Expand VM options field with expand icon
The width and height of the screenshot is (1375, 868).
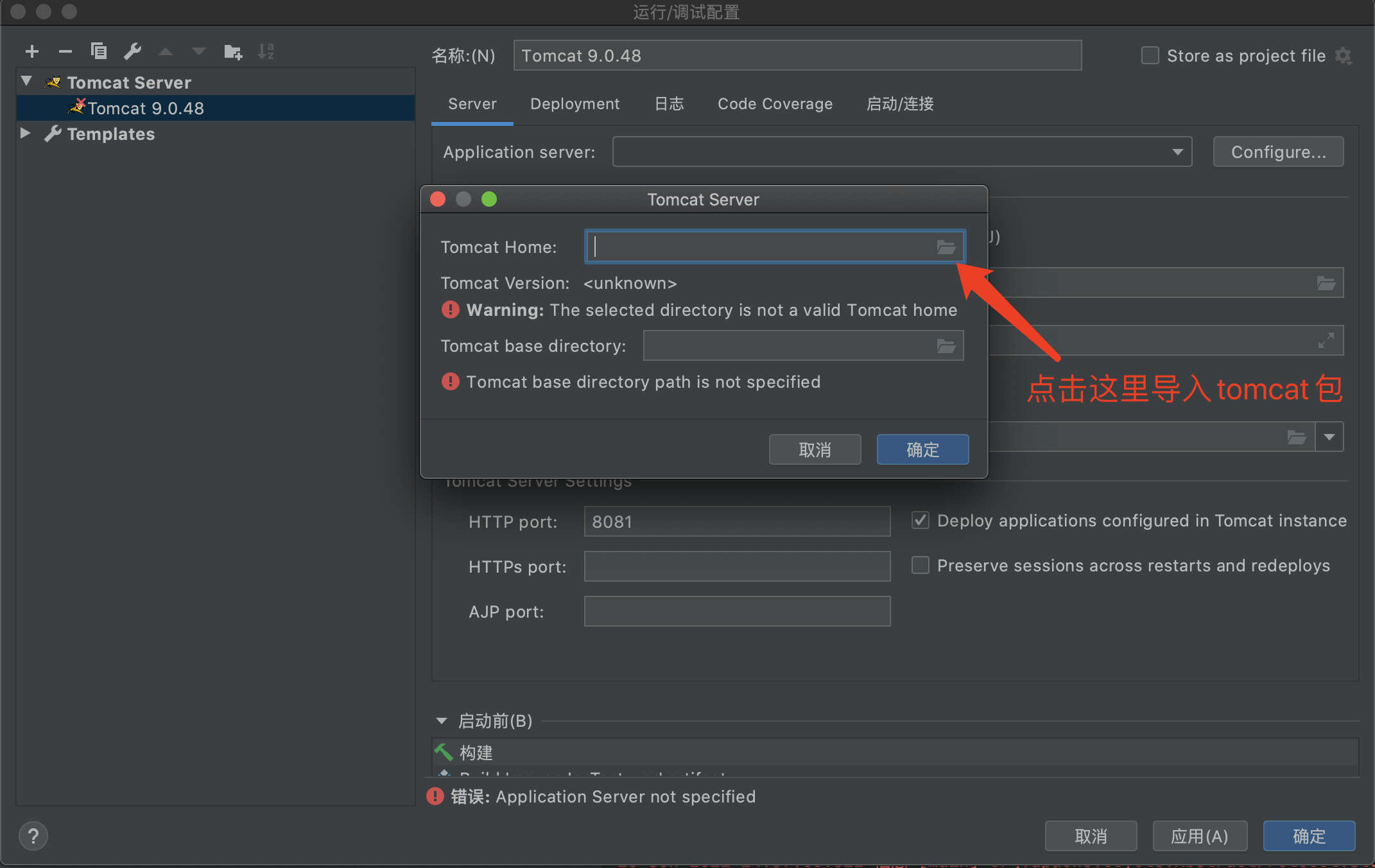click(1326, 340)
